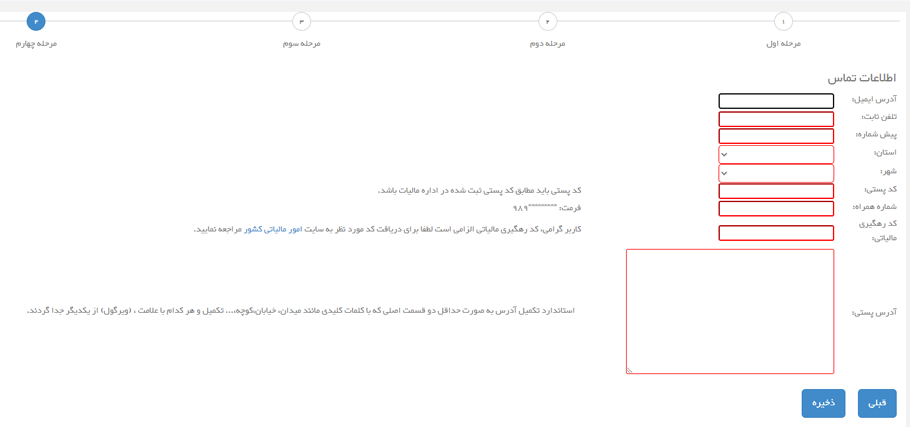This screenshot has height=427, width=910.
Task: Click the شهر label
Action: tap(888, 172)
